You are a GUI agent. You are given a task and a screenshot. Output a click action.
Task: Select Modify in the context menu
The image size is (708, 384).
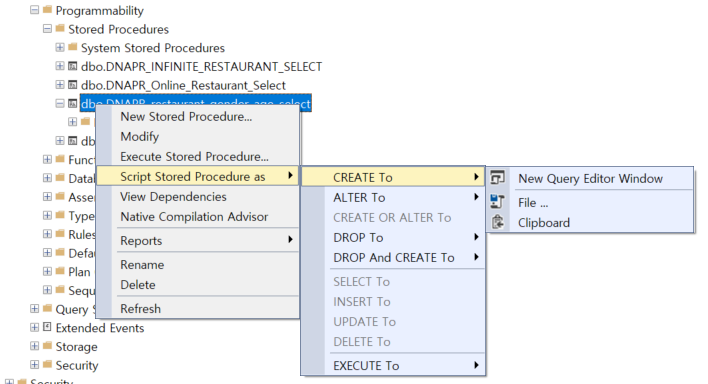(198, 136)
